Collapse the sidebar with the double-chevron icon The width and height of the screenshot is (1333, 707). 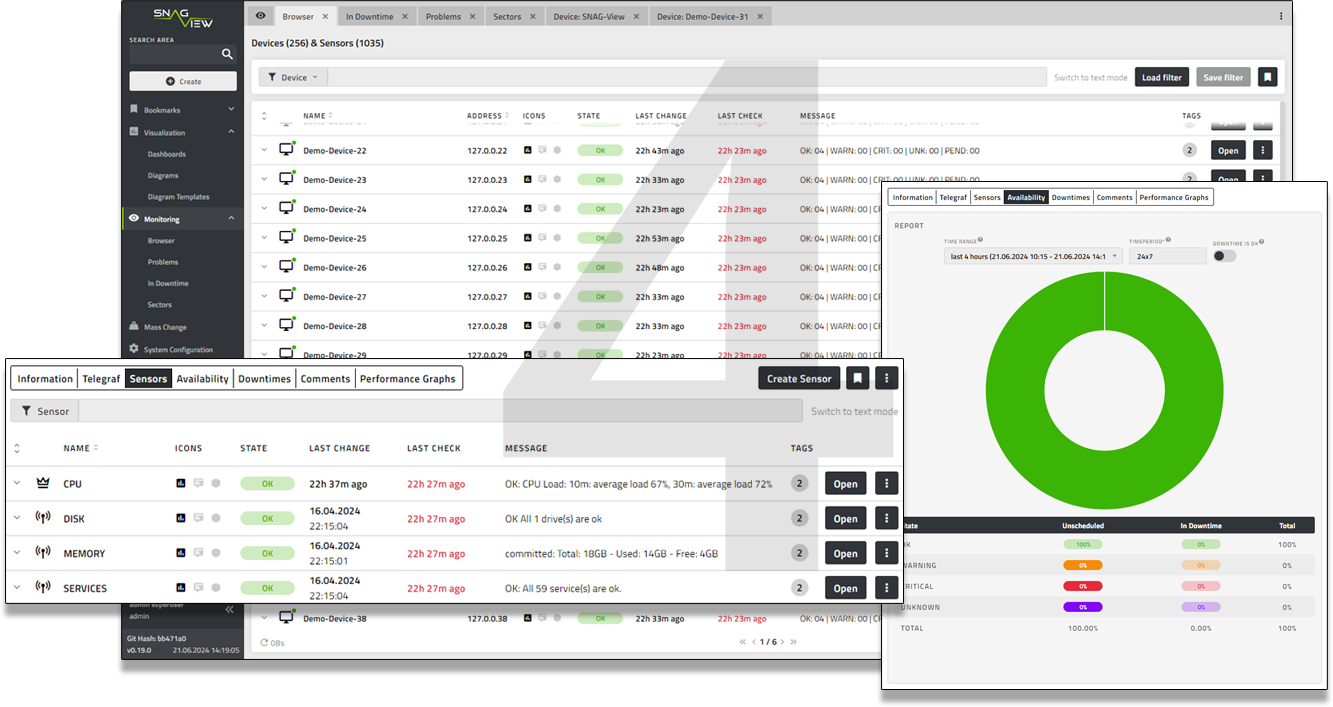point(229,609)
